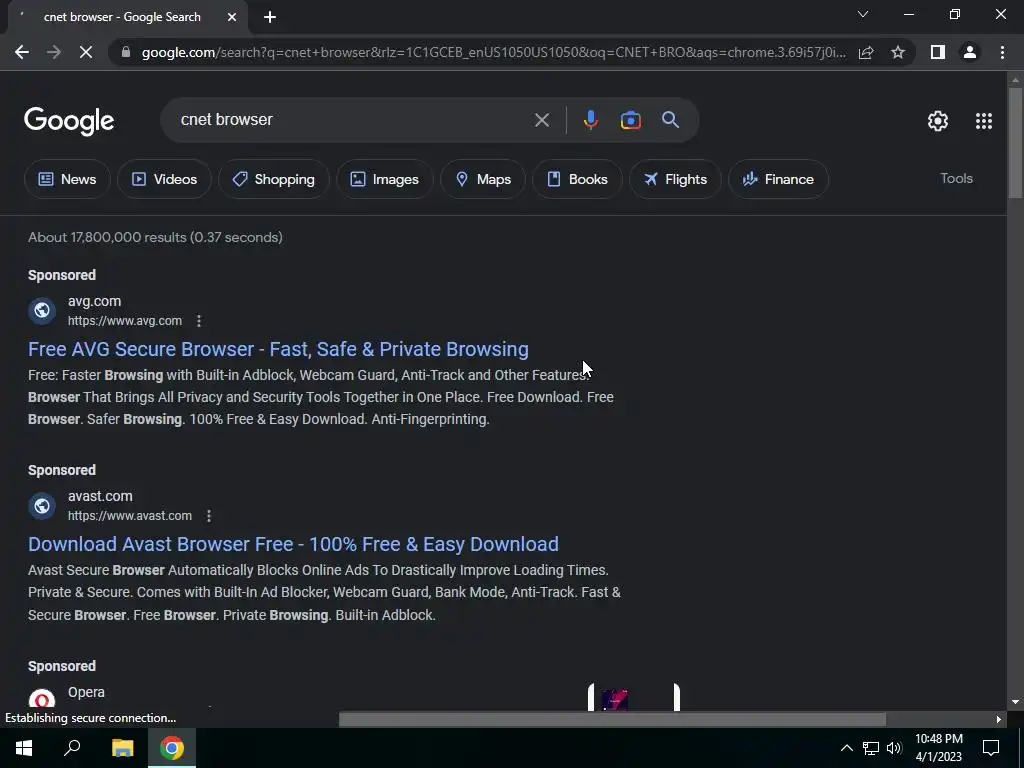Filter results by Videos
The height and width of the screenshot is (768, 1024).
pos(165,179)
